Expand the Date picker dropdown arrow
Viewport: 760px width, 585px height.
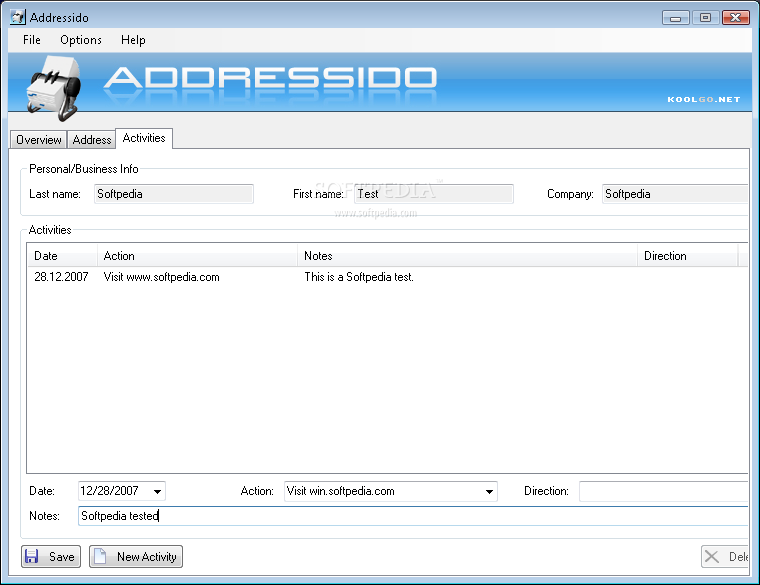tap(158, 491)
